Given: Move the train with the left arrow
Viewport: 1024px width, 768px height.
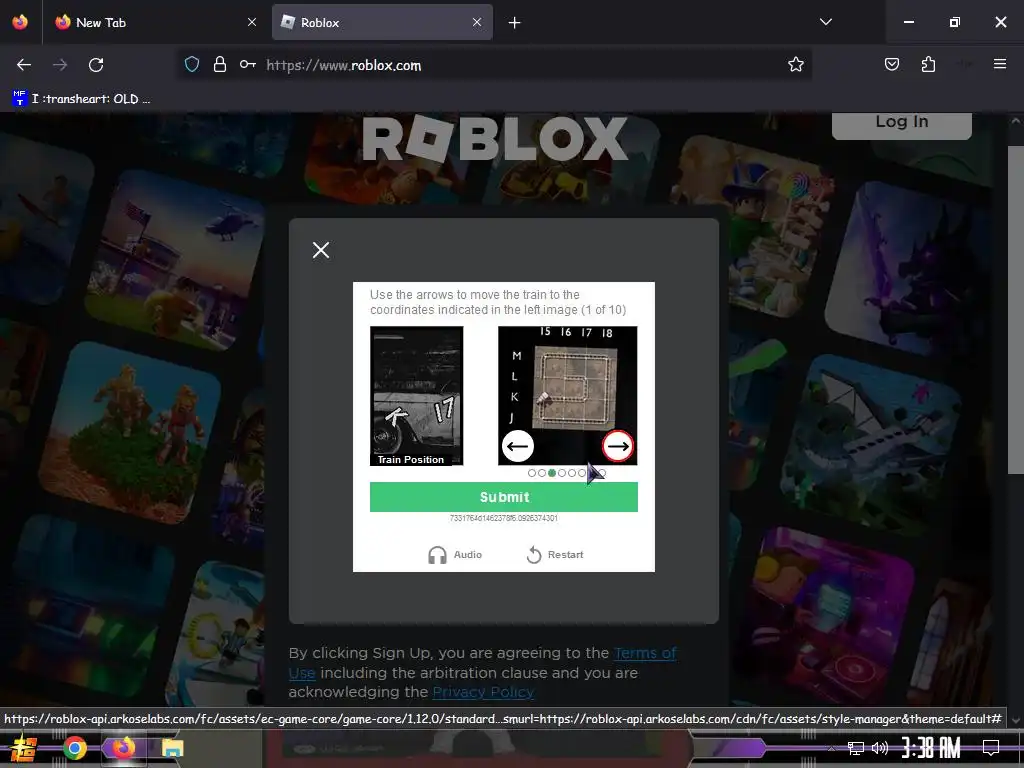Looking at the screenshot, I should point(518,447).
